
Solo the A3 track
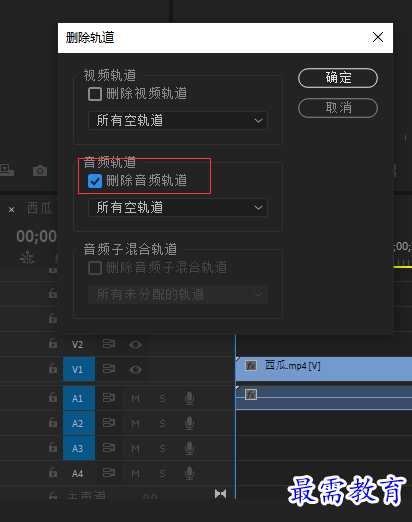pyautogui.click(x=162, y=448)
